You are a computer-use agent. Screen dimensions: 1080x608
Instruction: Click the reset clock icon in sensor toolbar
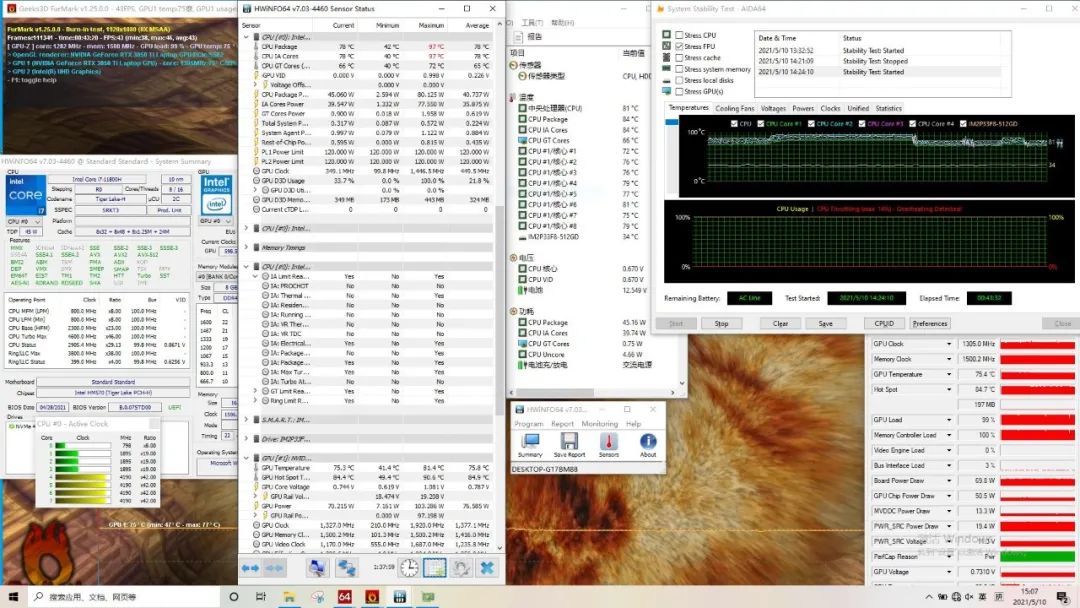click(410, 568)
